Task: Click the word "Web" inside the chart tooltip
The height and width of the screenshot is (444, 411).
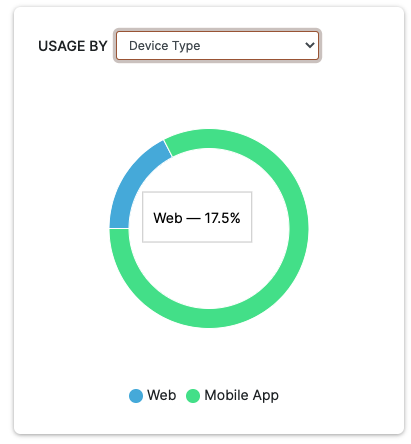Action: [168, 218]
